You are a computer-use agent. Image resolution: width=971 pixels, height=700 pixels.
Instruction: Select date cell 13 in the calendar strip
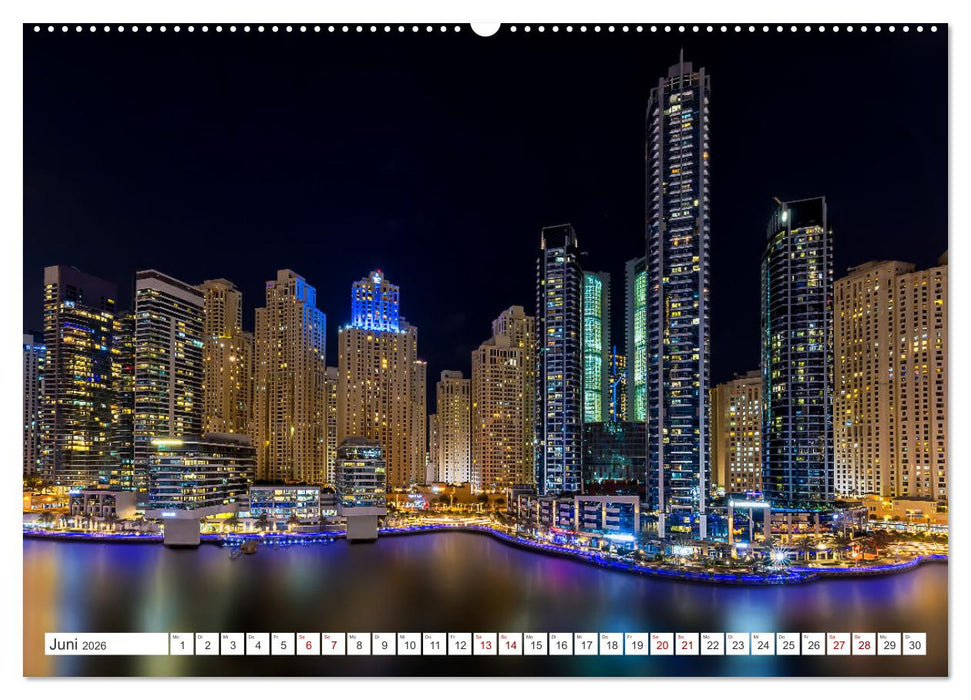(489, 645)
